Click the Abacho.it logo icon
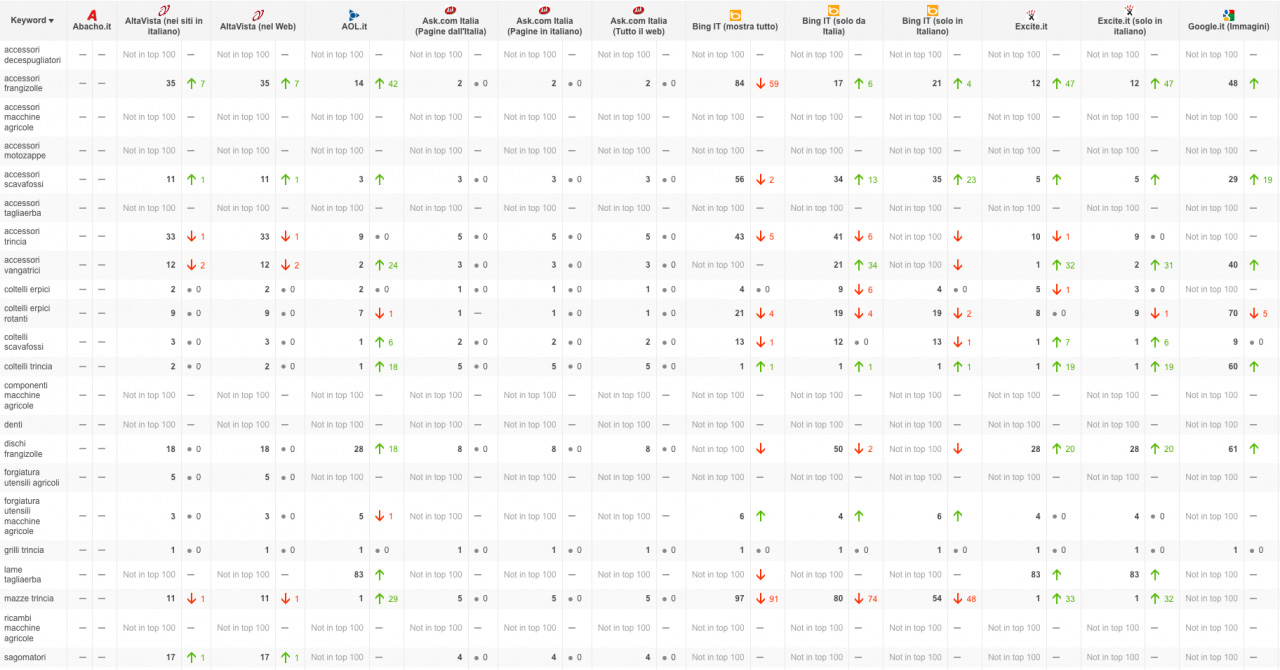The width and height of the screenshot is (1280, 670). tap(92, 15)
